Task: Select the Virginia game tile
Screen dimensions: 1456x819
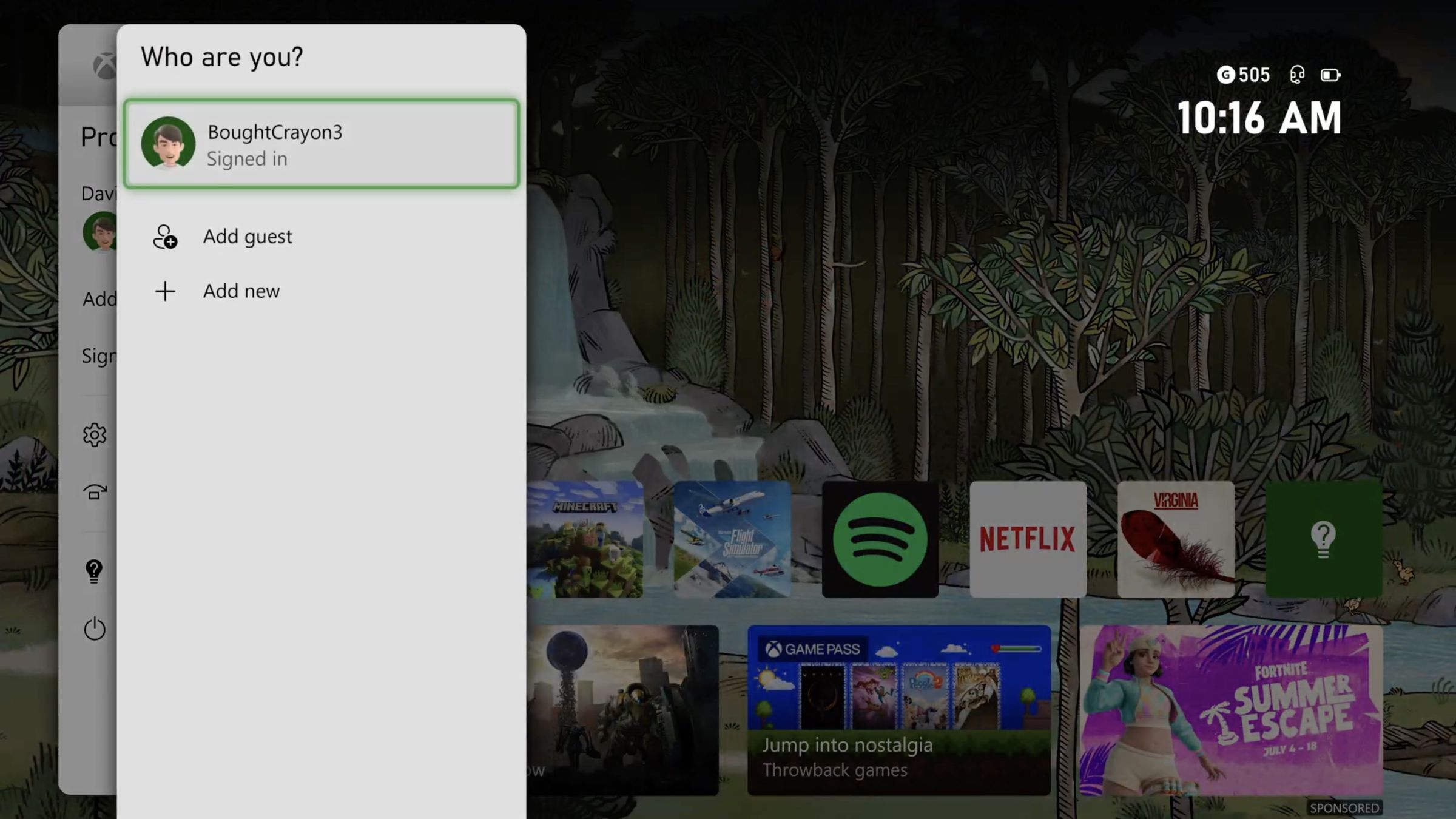Action: [x=1175, y=538]
